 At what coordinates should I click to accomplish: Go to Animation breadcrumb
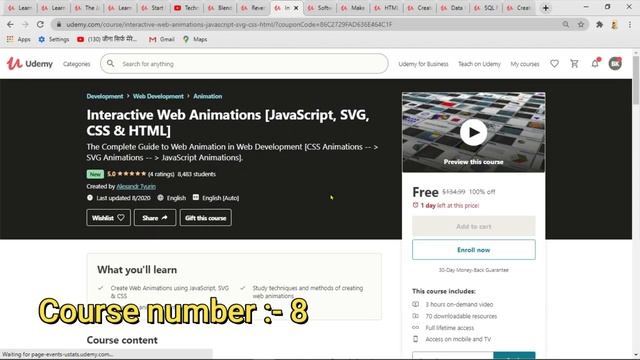(207, 96)
